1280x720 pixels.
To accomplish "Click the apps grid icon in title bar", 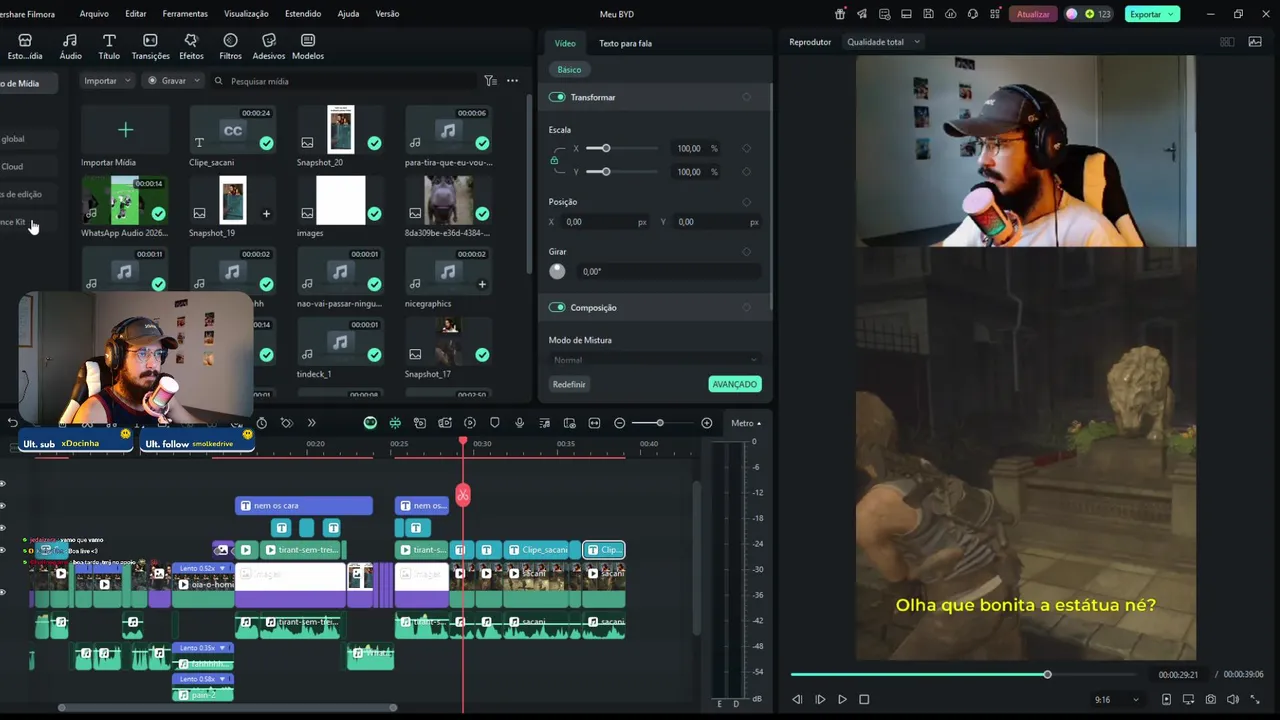I will [x=994, y=14].
